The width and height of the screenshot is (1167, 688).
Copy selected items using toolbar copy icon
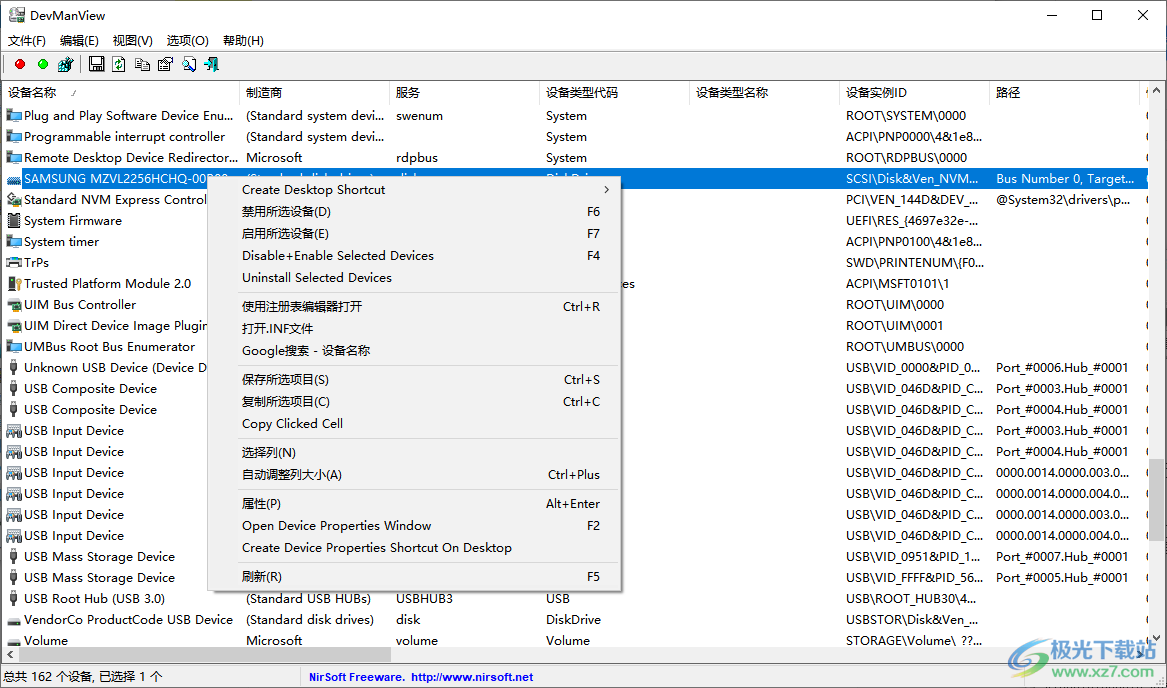pos(142,64)
